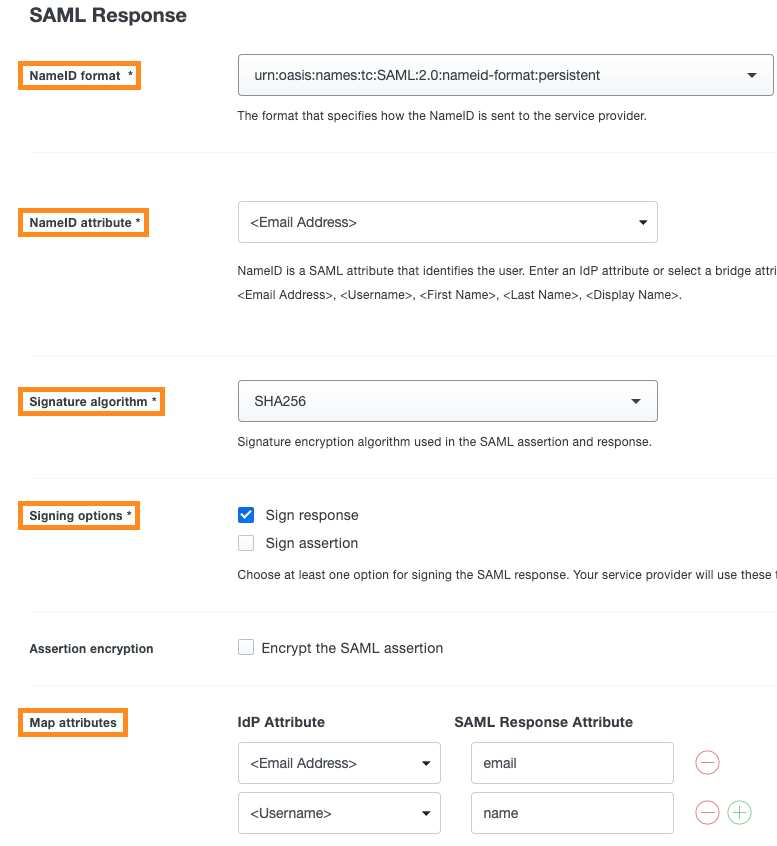
Task: Open the NameID attribute dropdown
Action: tap(447, 222)
